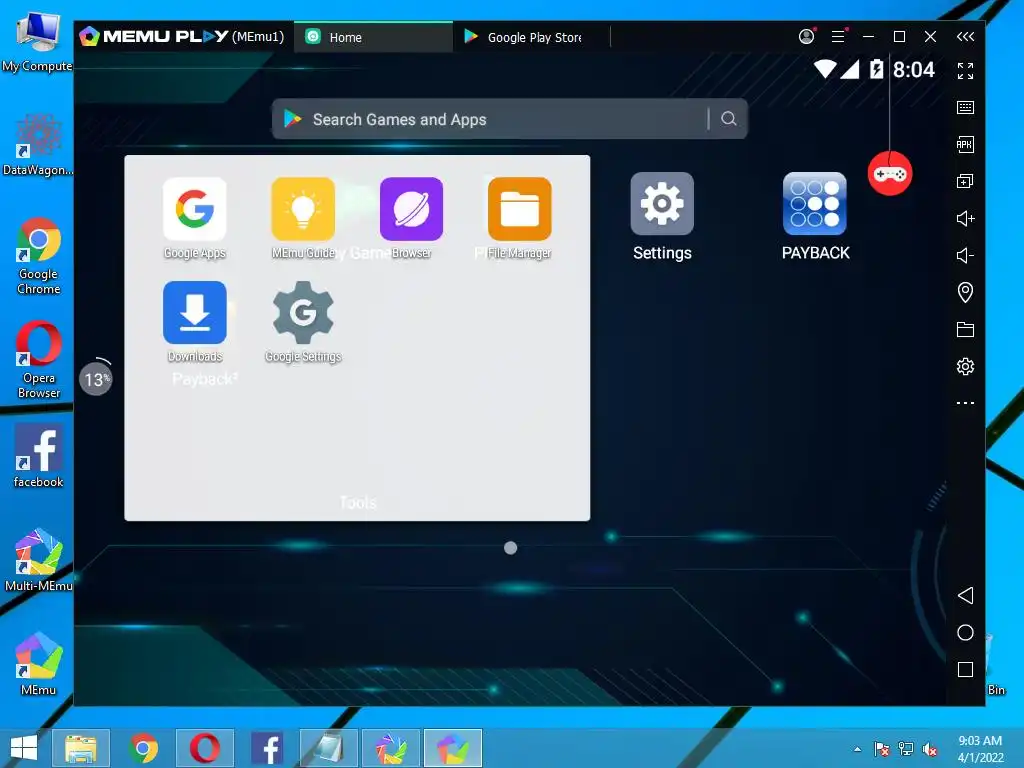Viewport: 1024px width, 768px height.
Task: Open the notepad-style taskbar app
Action: [x=328, y=748]
